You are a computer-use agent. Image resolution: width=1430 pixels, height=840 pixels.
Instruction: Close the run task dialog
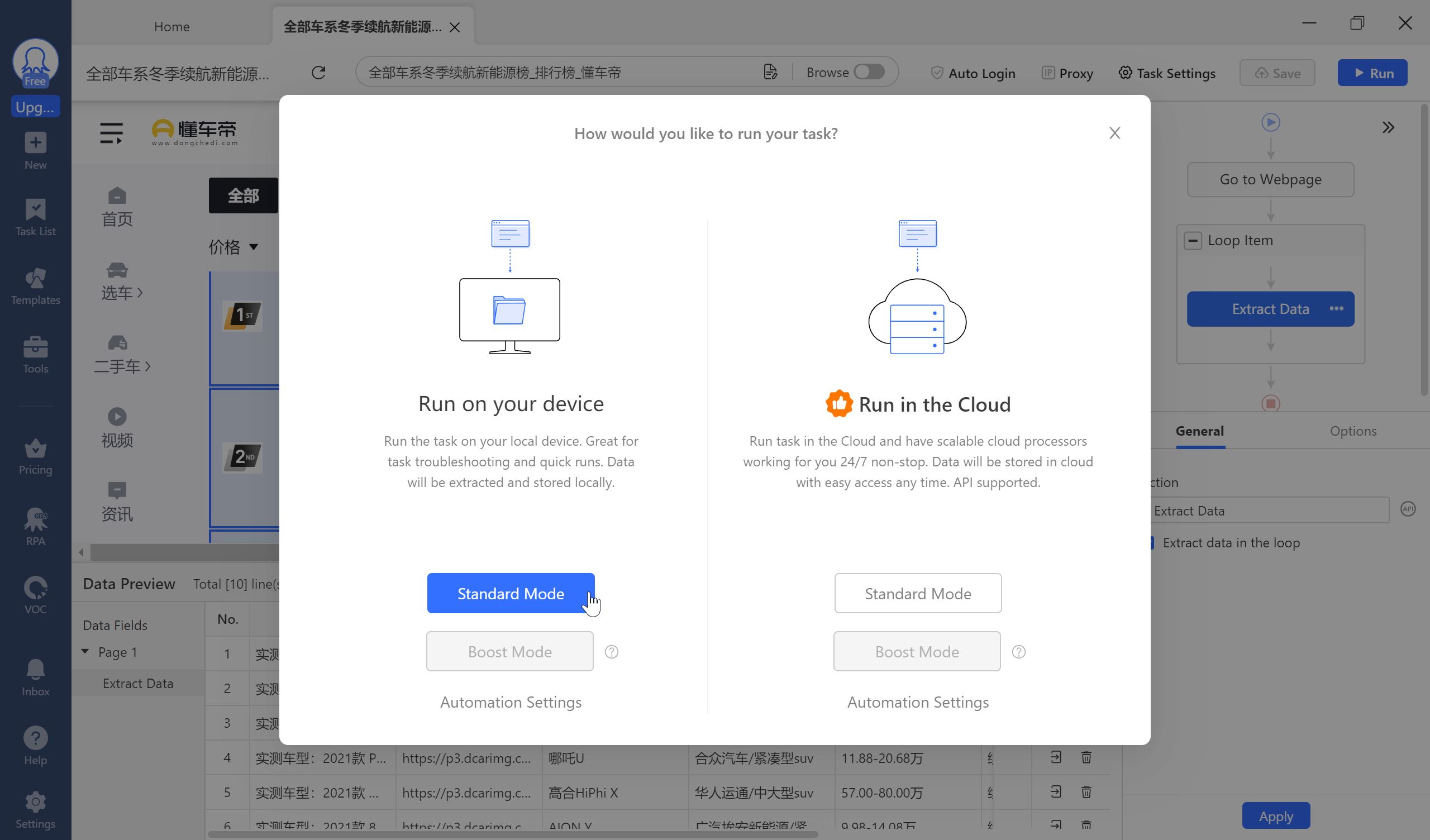[x=1114, y=133]
